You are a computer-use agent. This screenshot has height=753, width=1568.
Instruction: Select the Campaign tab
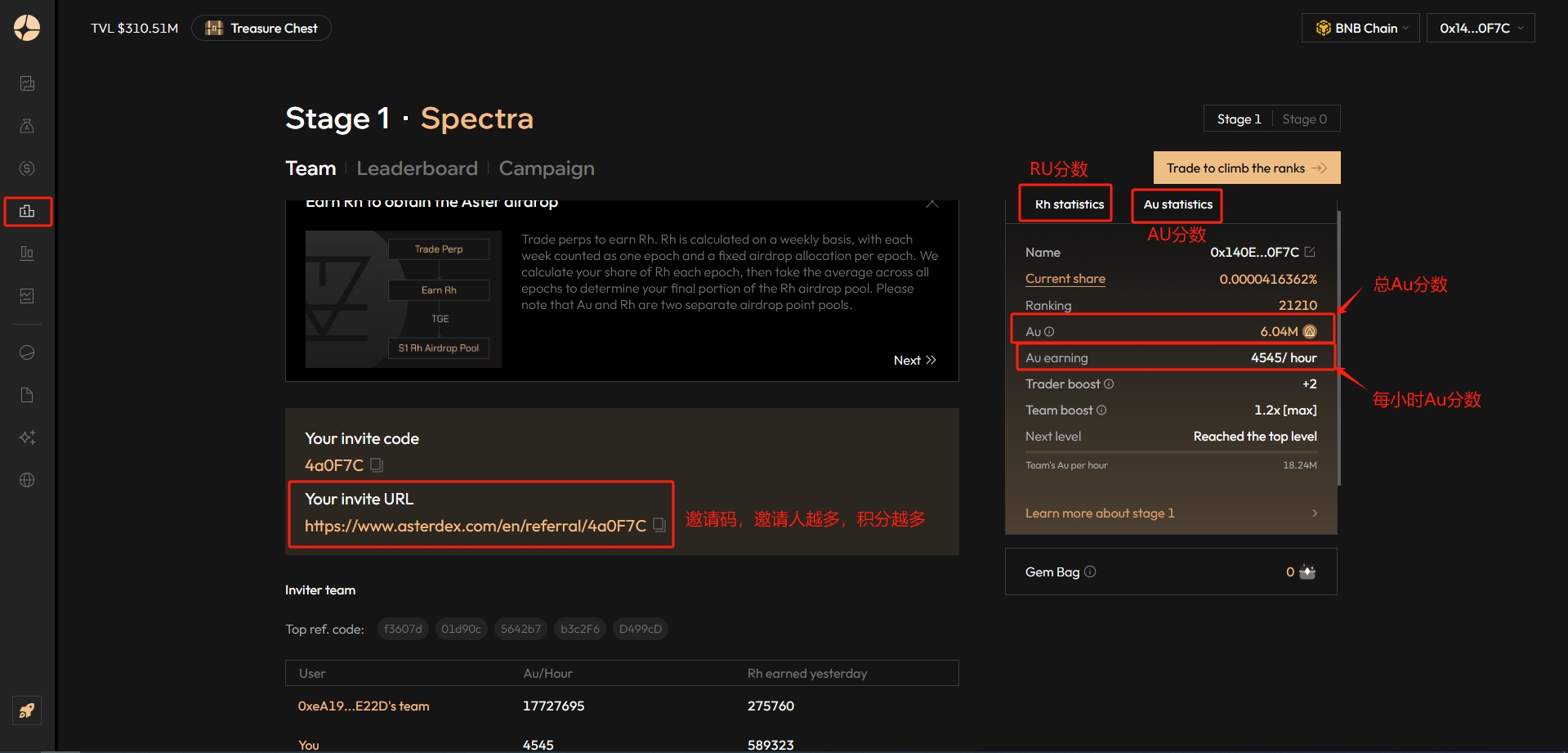point(547,168)
